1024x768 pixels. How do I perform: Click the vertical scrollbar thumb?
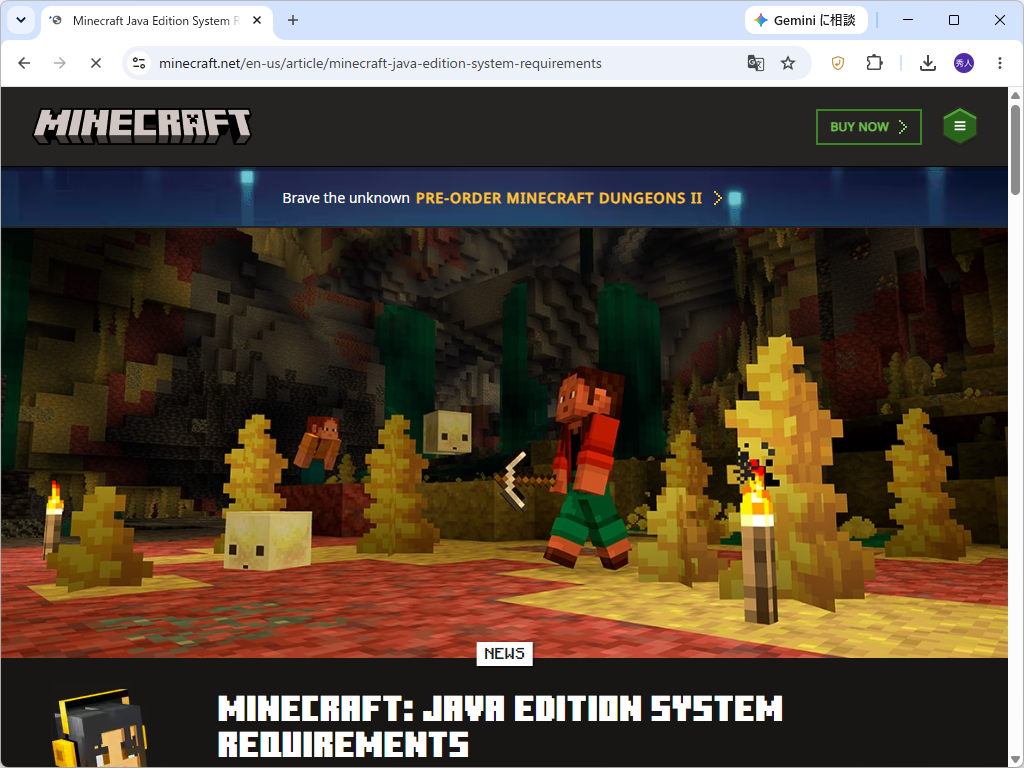(1015, 149)
